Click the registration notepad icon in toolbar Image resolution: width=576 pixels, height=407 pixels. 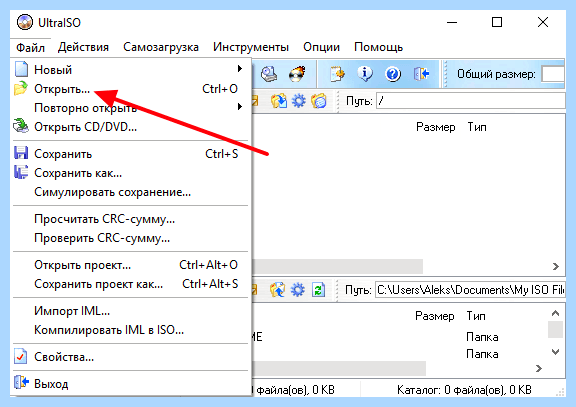337,74
